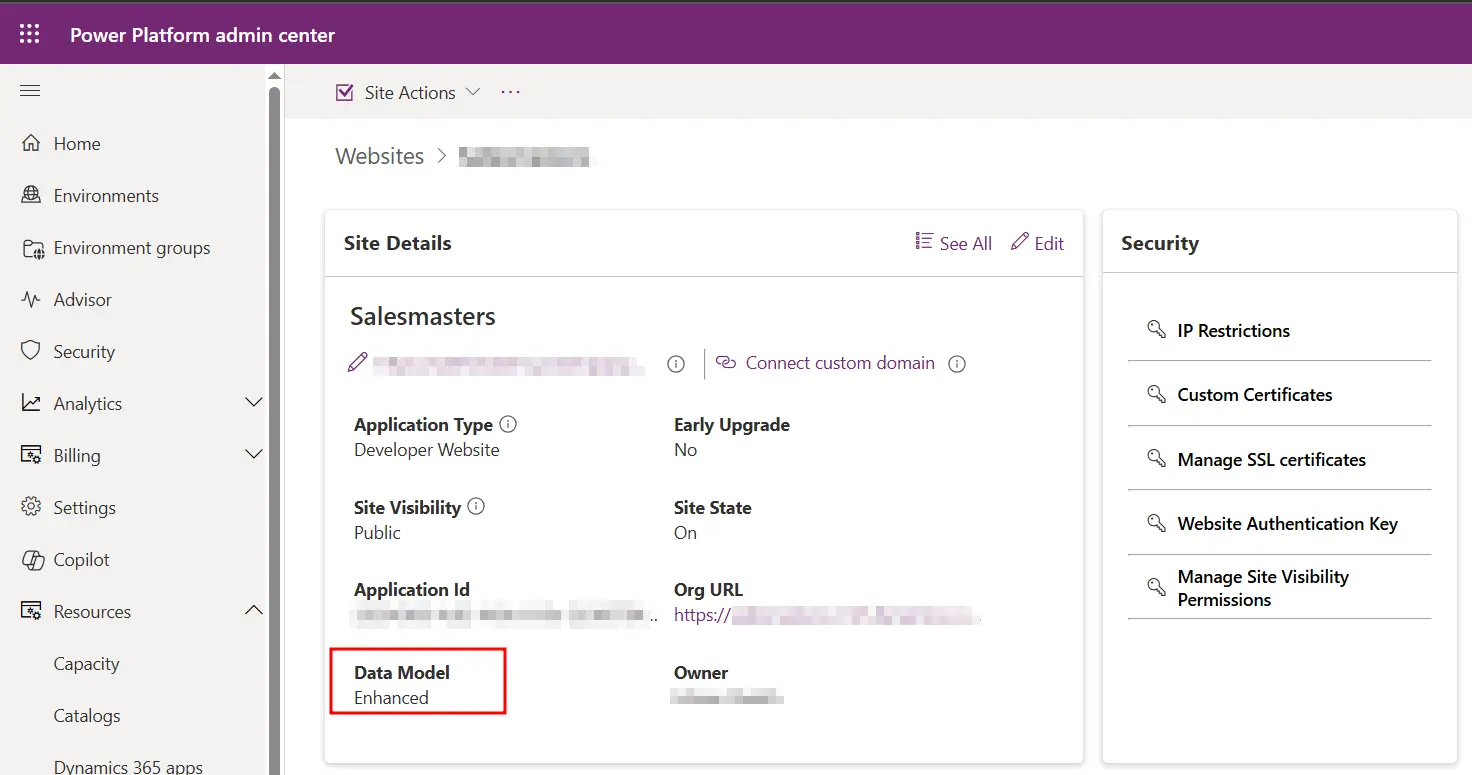Screen dimensions: 1472x775
Task: Go back to Websites breadcrumb
Action: 380,156
